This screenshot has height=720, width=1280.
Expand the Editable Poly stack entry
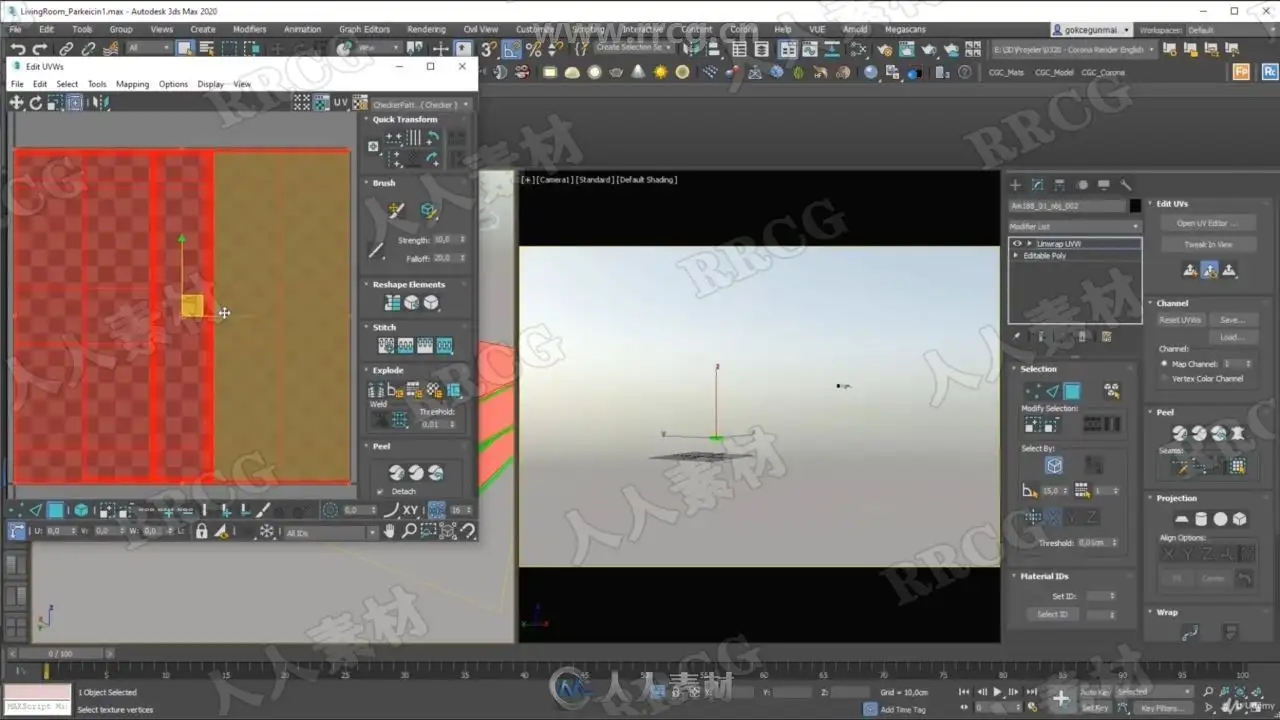point(1017,256)
